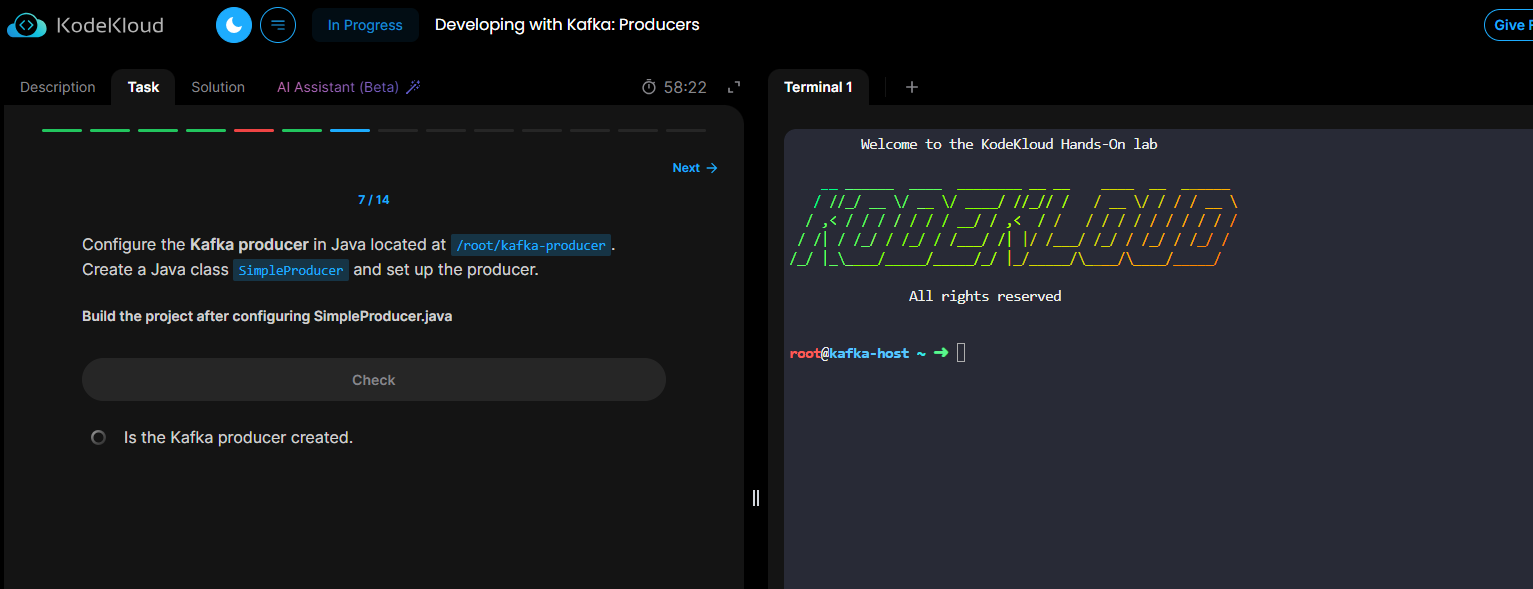The image size is (1533, 589).
Task: Click the red failed progress segment
Action: click(x=254, y=130)
